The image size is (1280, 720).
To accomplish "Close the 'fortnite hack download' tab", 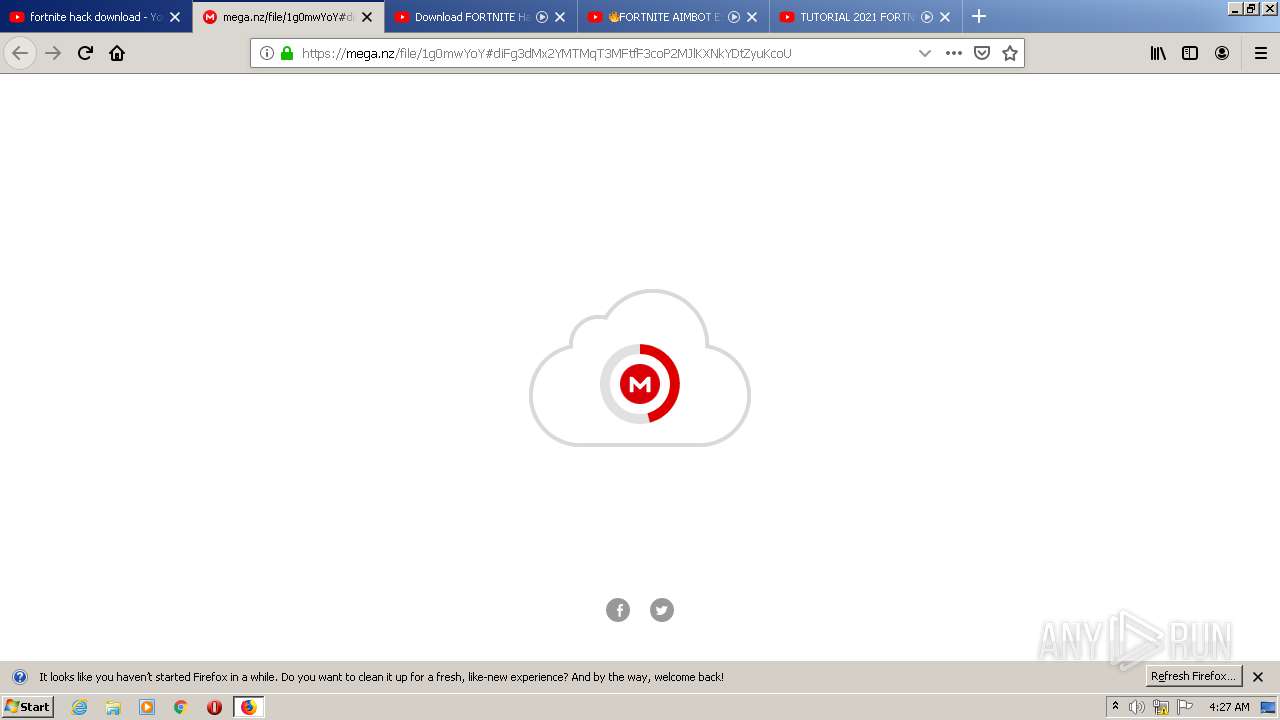I will point(175,17).
